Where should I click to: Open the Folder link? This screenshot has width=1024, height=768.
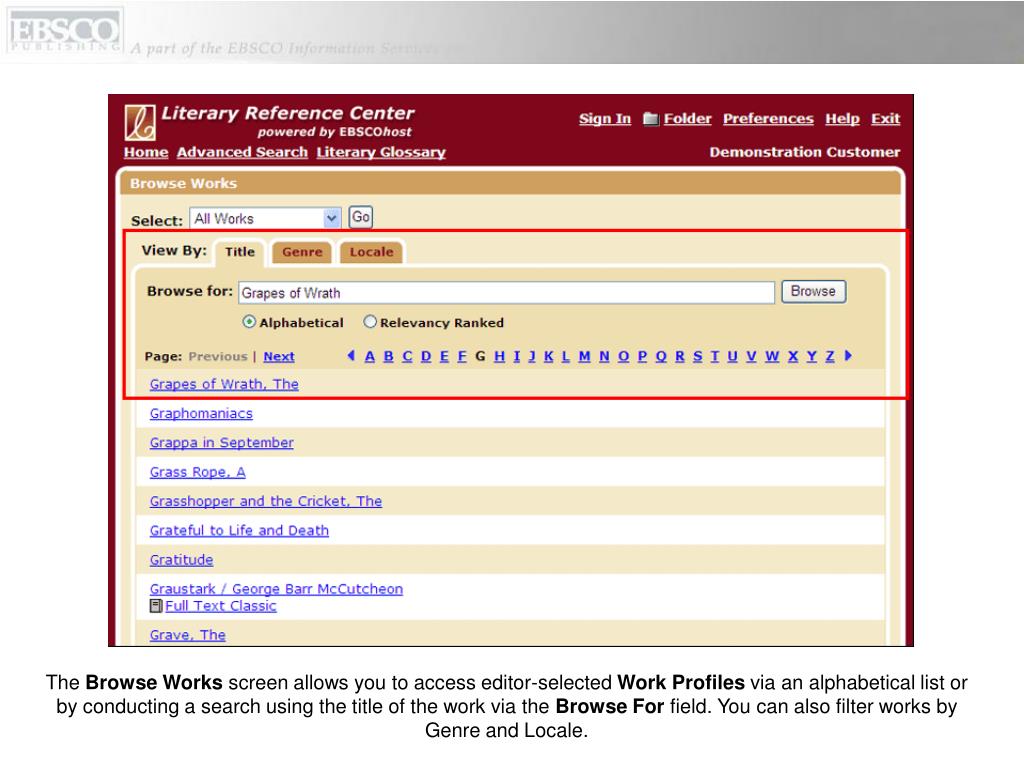[688, 119]
